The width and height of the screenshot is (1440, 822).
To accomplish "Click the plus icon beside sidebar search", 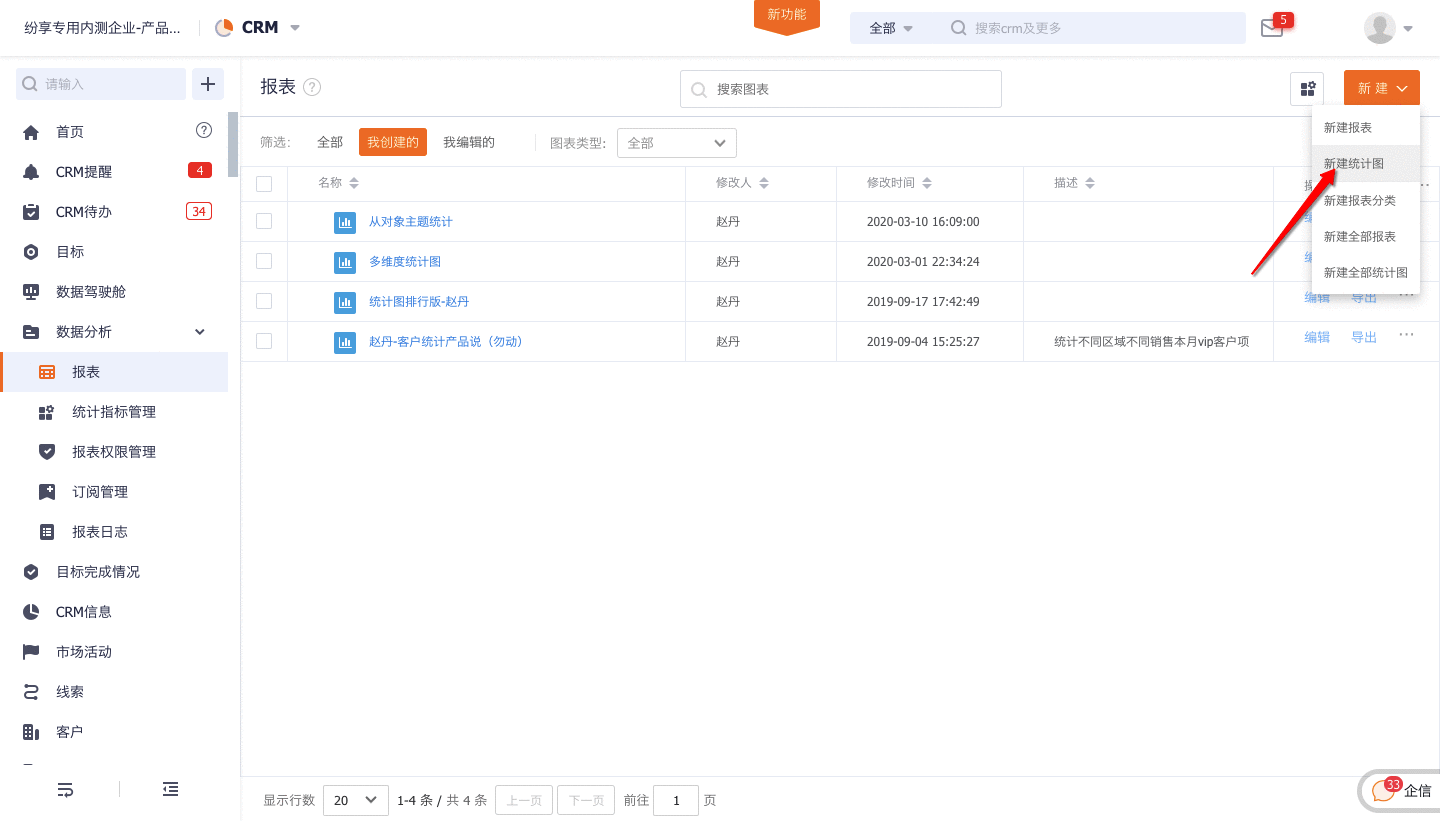I will coord(208,84).
